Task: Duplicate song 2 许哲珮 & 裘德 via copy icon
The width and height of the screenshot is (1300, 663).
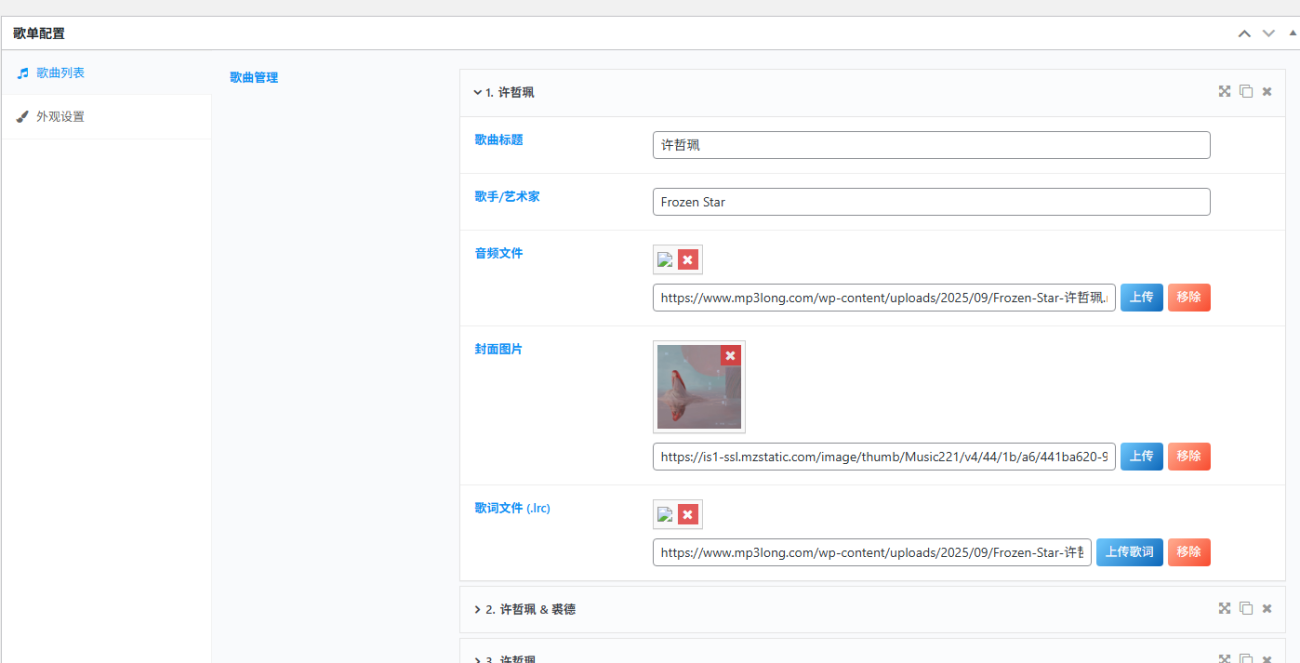Action: click(x=1245, y=608)
